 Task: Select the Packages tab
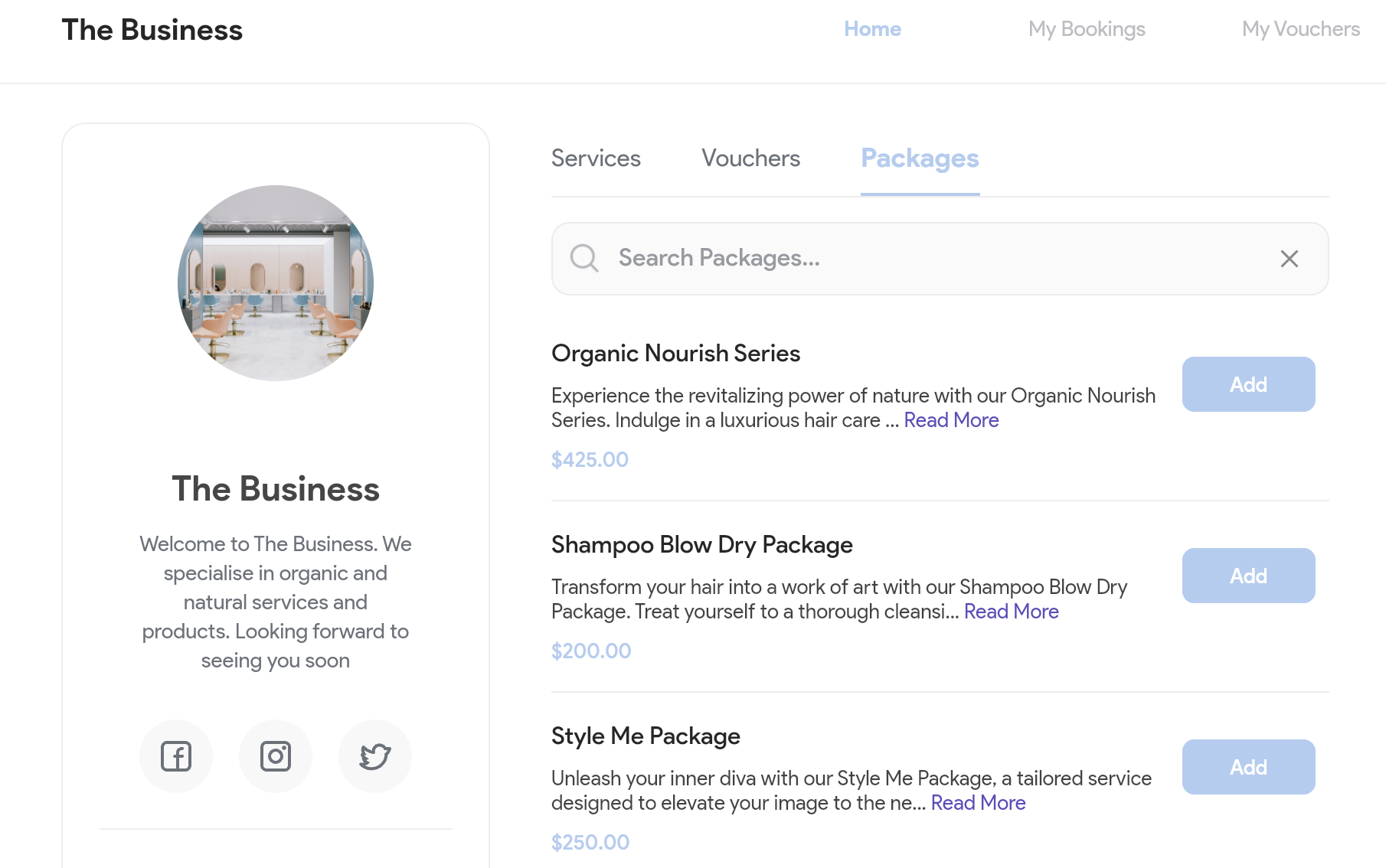920,158
